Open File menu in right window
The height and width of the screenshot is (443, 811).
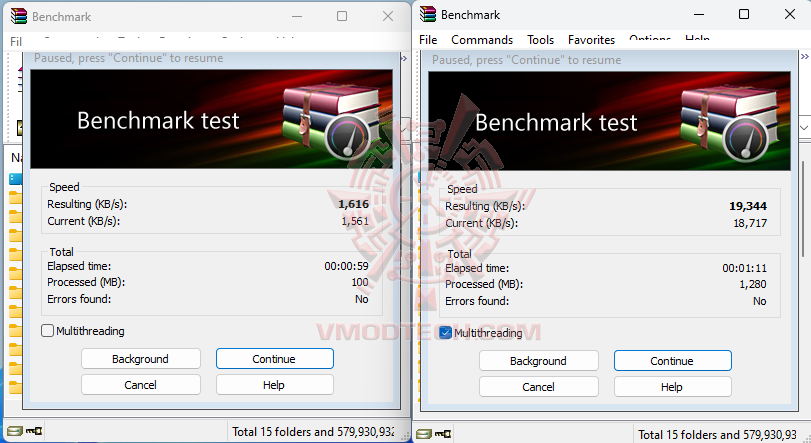428,40
